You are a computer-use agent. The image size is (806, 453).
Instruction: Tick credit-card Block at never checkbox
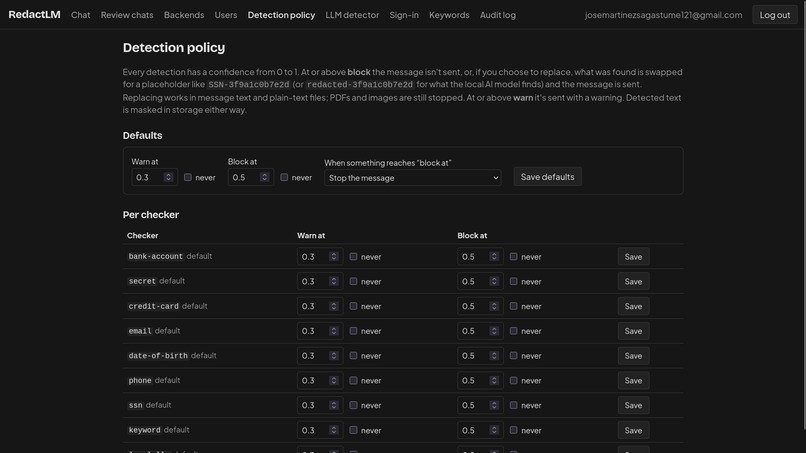click(x=514, y=306)
